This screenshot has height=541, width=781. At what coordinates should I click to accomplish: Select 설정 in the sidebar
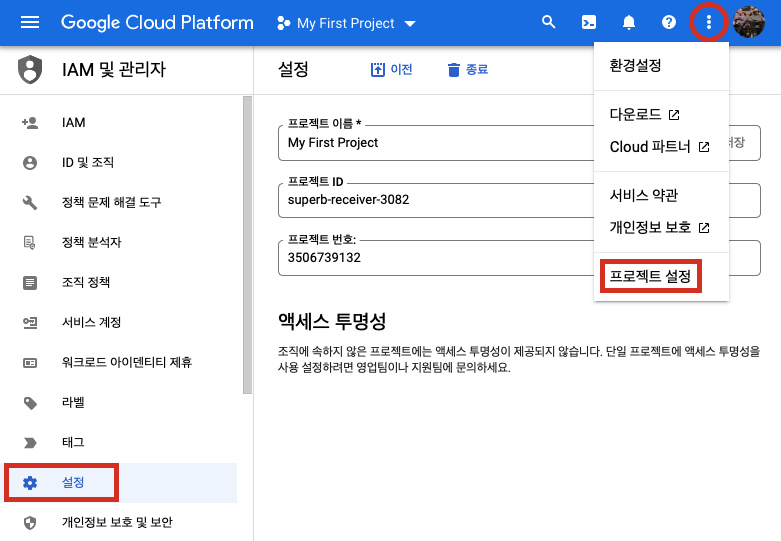pos(120,482)
